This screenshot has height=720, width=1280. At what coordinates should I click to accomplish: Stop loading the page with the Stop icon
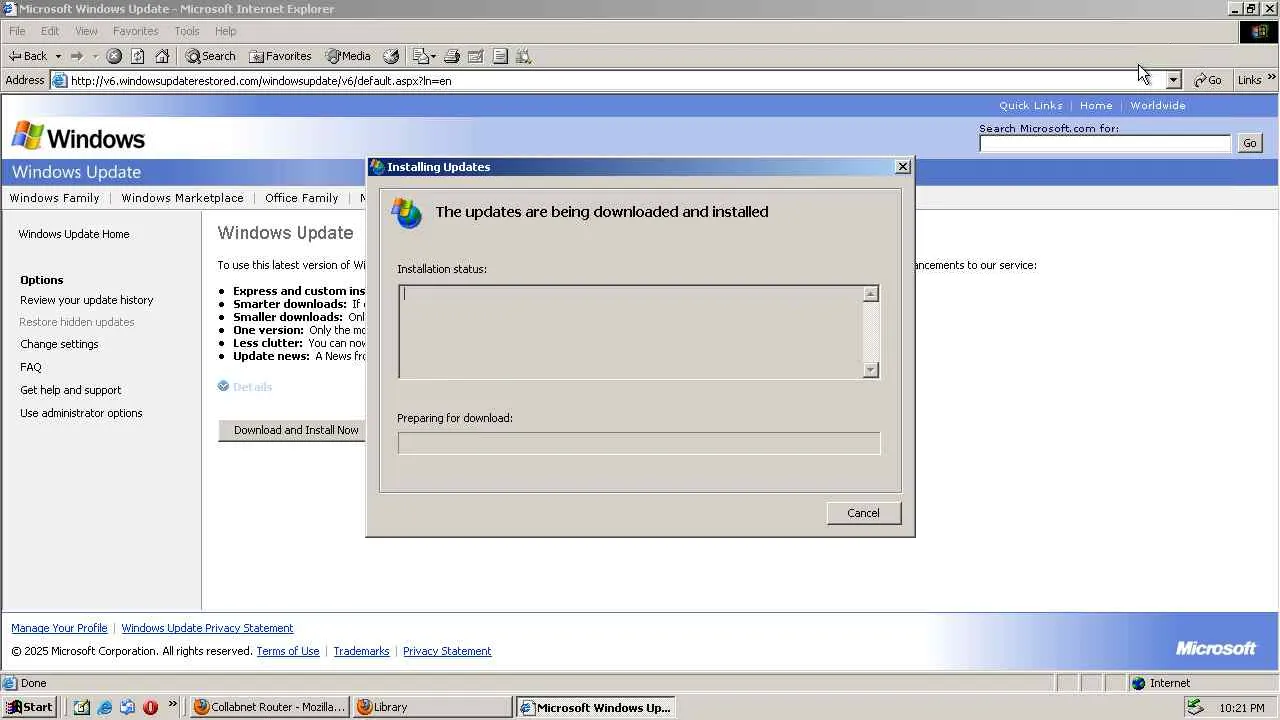114,56
